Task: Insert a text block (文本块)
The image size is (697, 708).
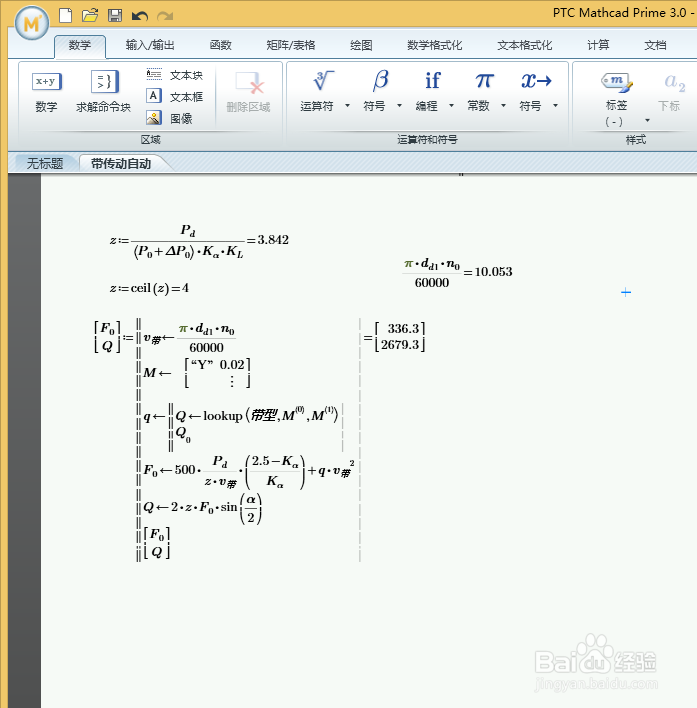Action: coord(174,75)
